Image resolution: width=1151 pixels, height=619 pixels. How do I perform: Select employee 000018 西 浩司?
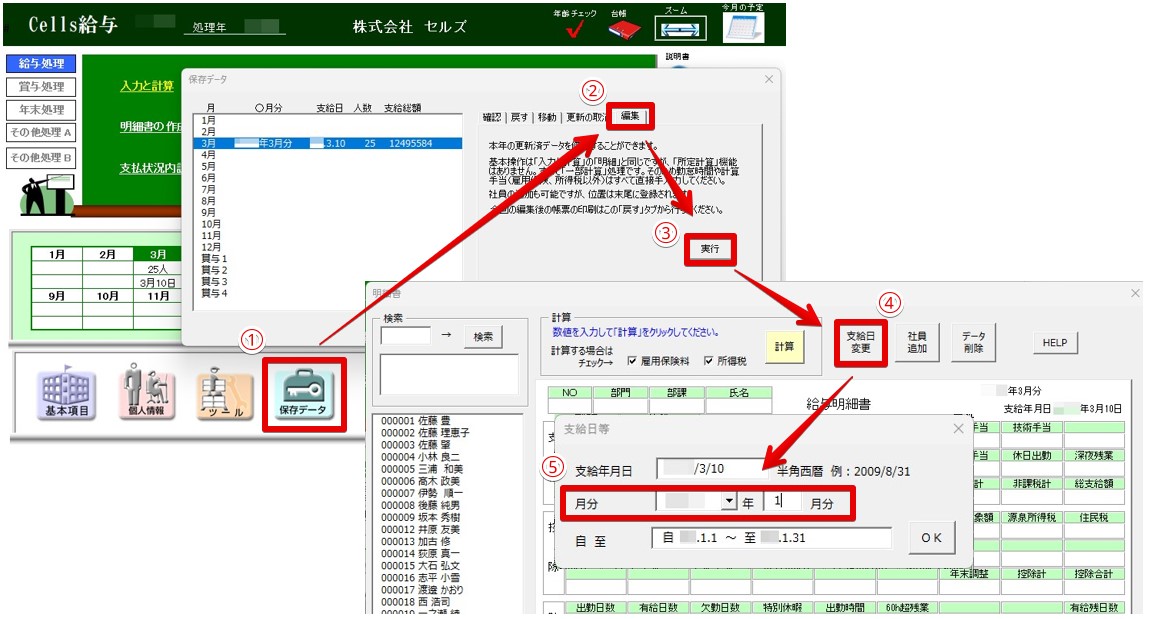415,601
